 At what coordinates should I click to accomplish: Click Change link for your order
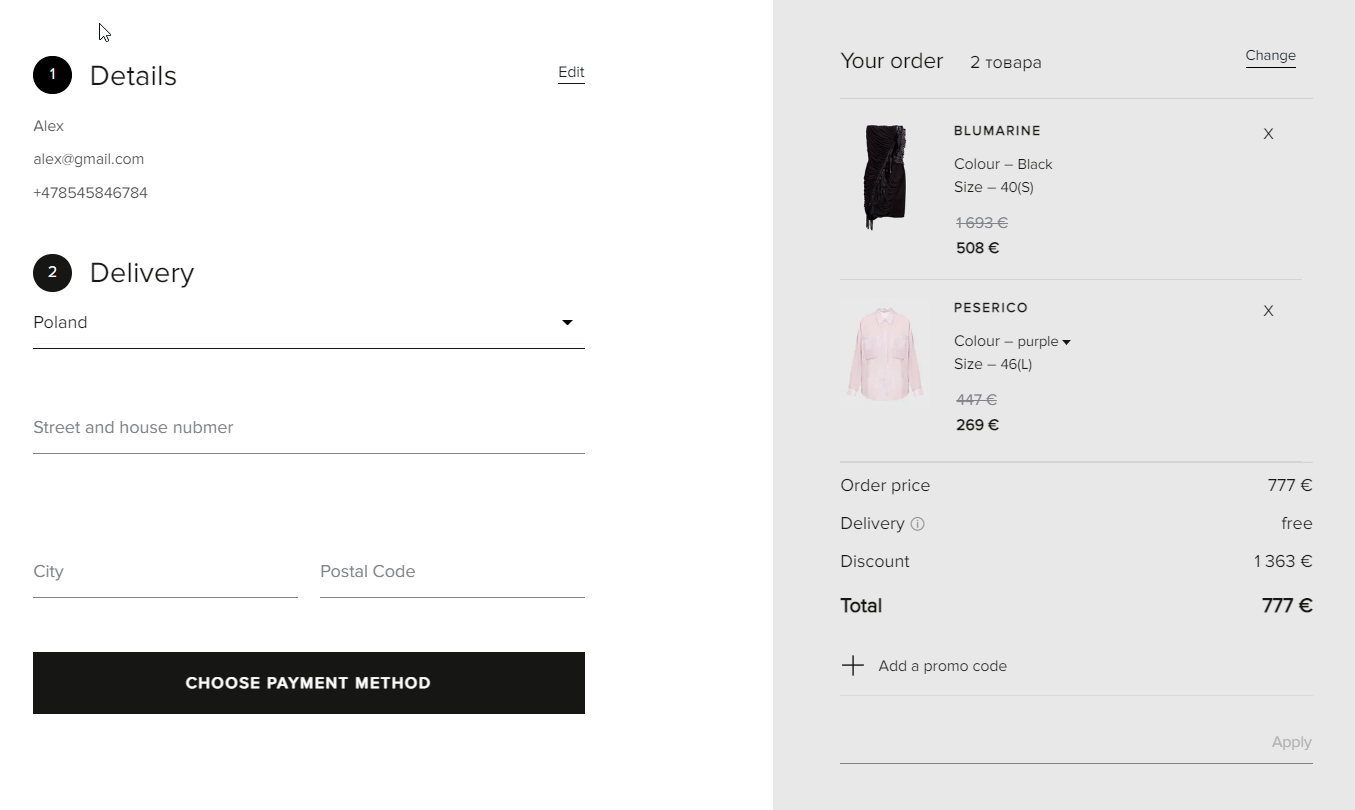[x=1270, y=56]
